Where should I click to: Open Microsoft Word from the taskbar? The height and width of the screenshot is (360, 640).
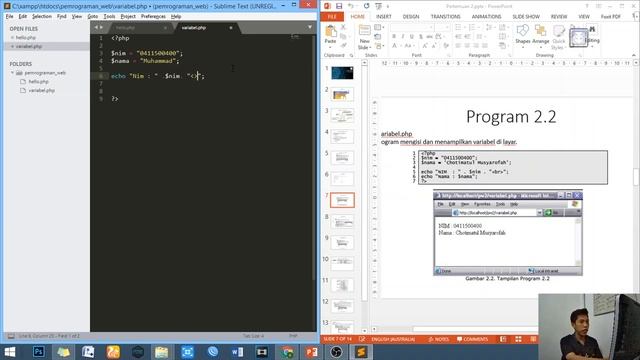pyautogui.click(x=237, y=352)
